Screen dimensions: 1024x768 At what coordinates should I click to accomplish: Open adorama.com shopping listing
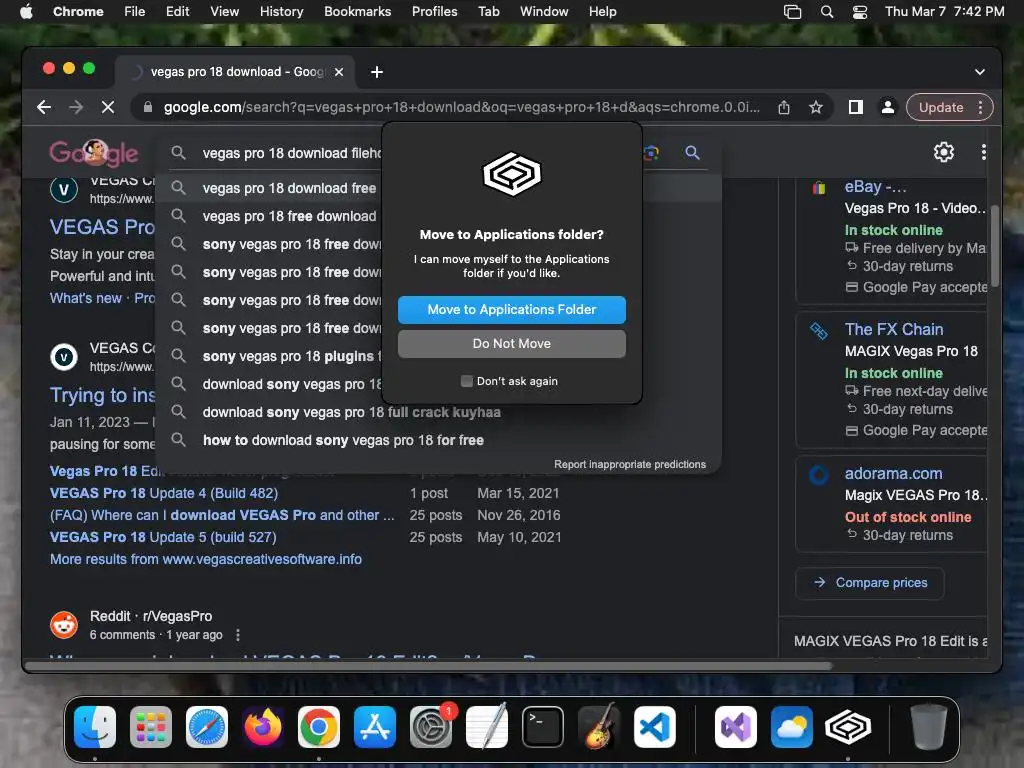(893, 473)
